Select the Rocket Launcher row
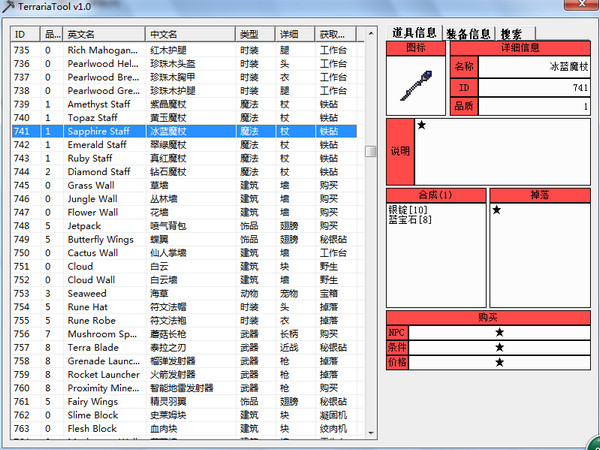This screenshot has width=600, height=450. click(184, 375)
